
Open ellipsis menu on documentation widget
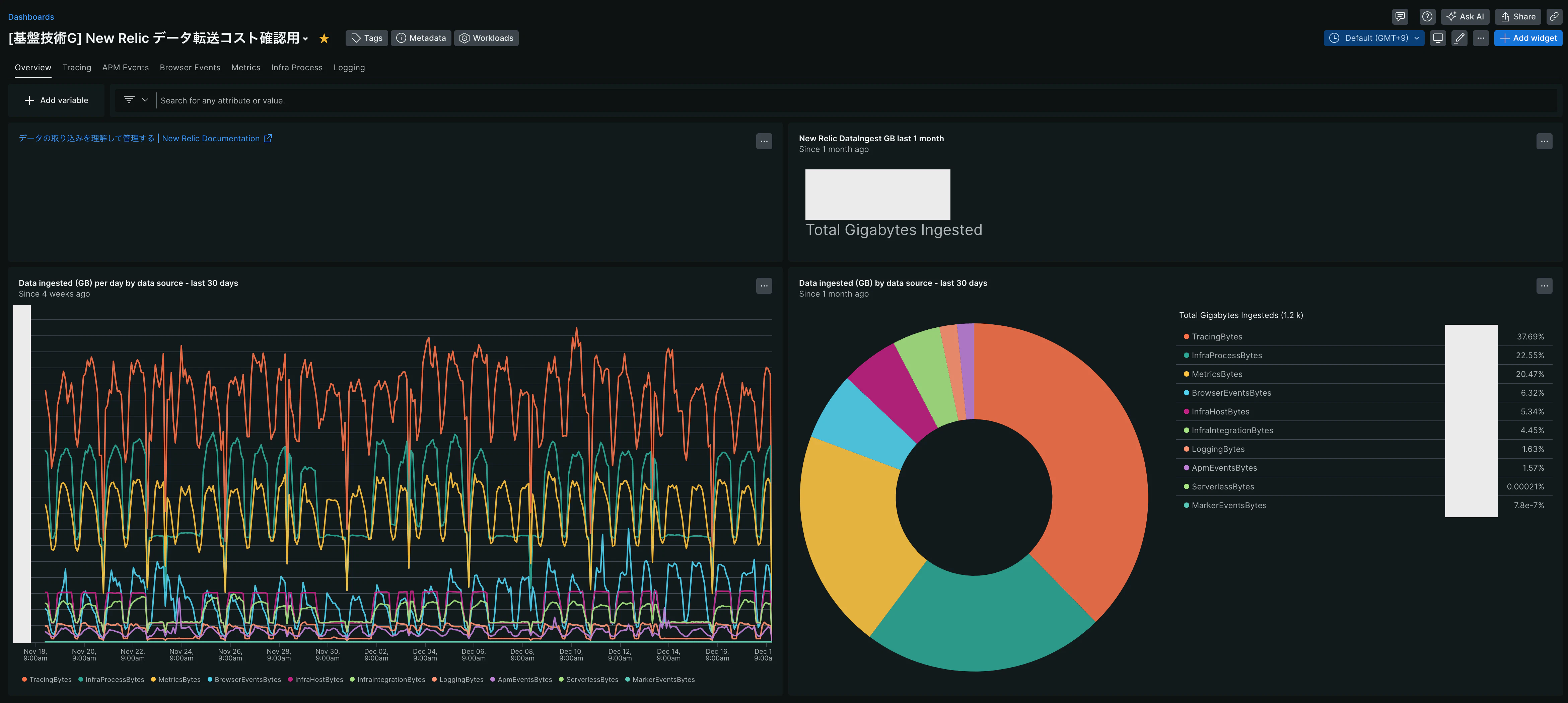[764, 141]
